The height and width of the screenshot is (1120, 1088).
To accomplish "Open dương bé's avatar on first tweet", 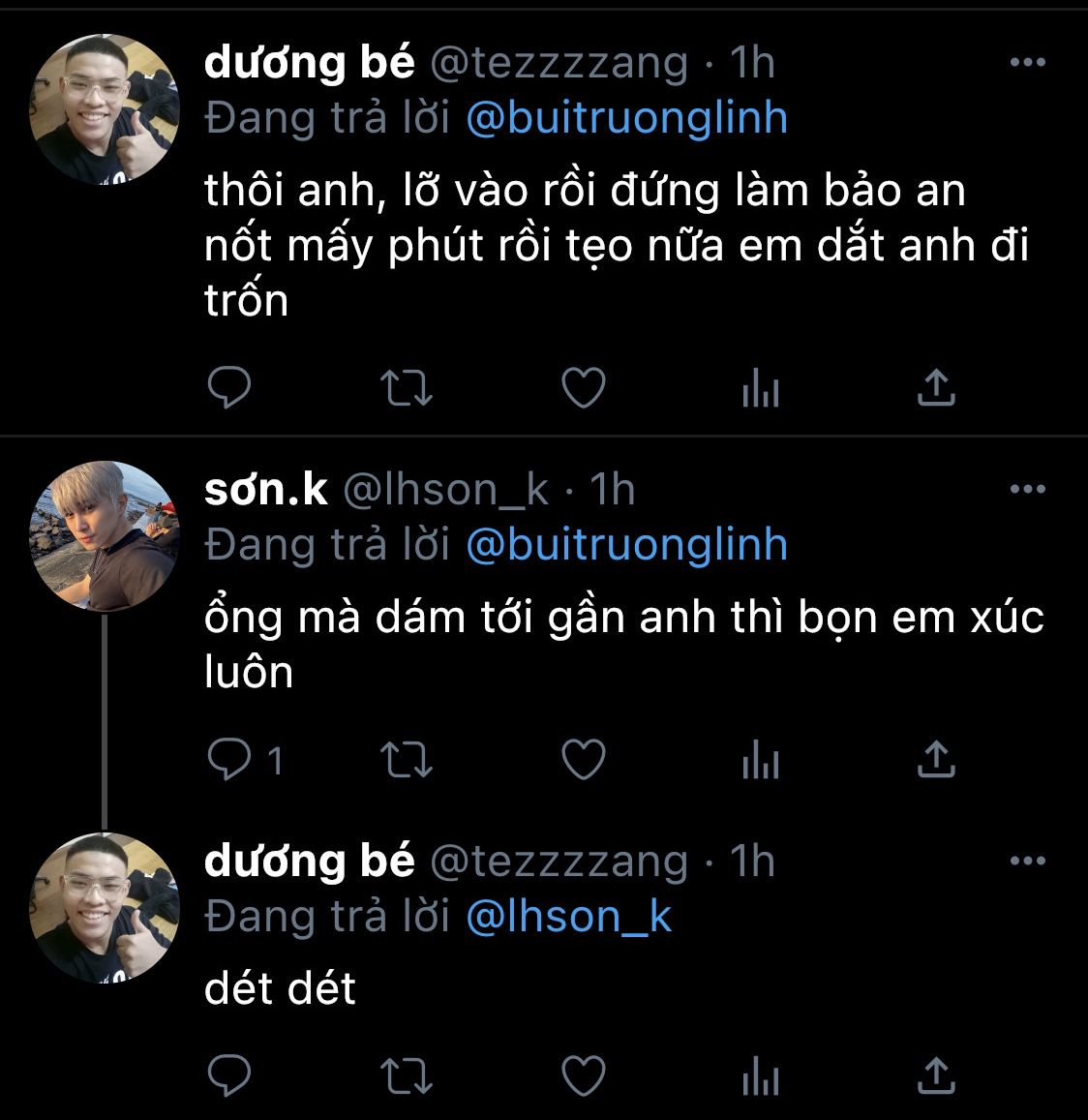I will 106,110.
